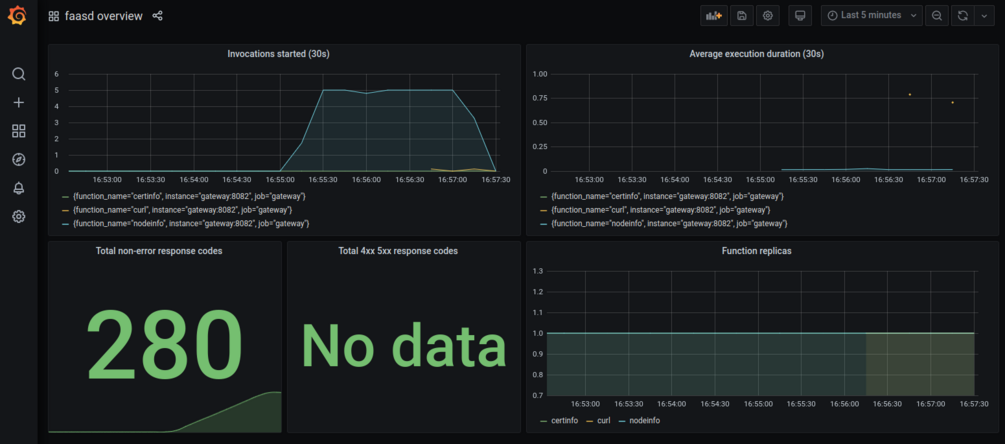Click the Add panel toolbar icon

pyautogui.click(x=713, y=16)
